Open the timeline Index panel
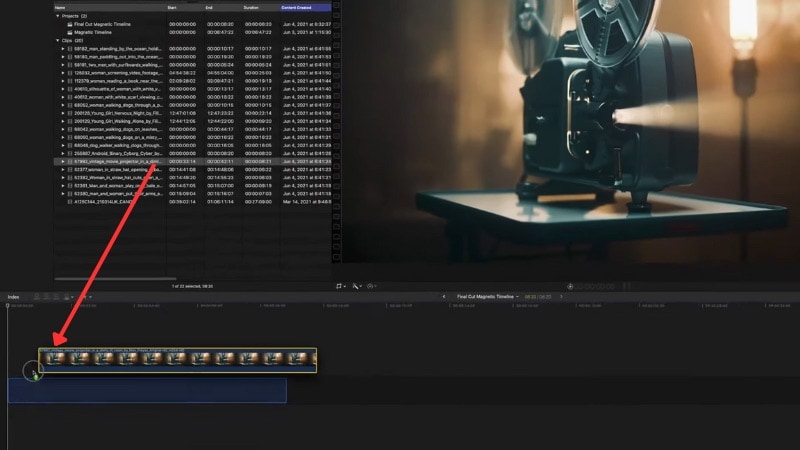This screenshot has height=450, width=800. click(x=13, y=296)
